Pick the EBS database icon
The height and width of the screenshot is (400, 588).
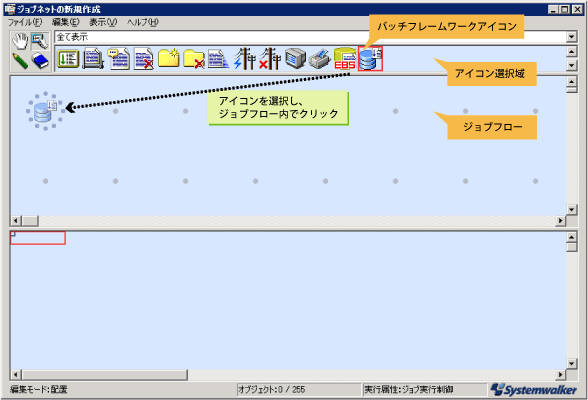click(345, 59)
